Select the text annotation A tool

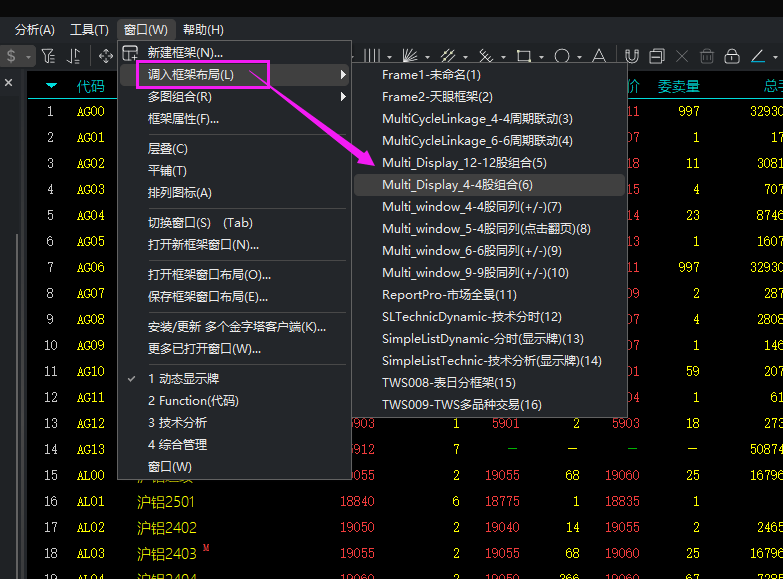[x=599, y=56]
